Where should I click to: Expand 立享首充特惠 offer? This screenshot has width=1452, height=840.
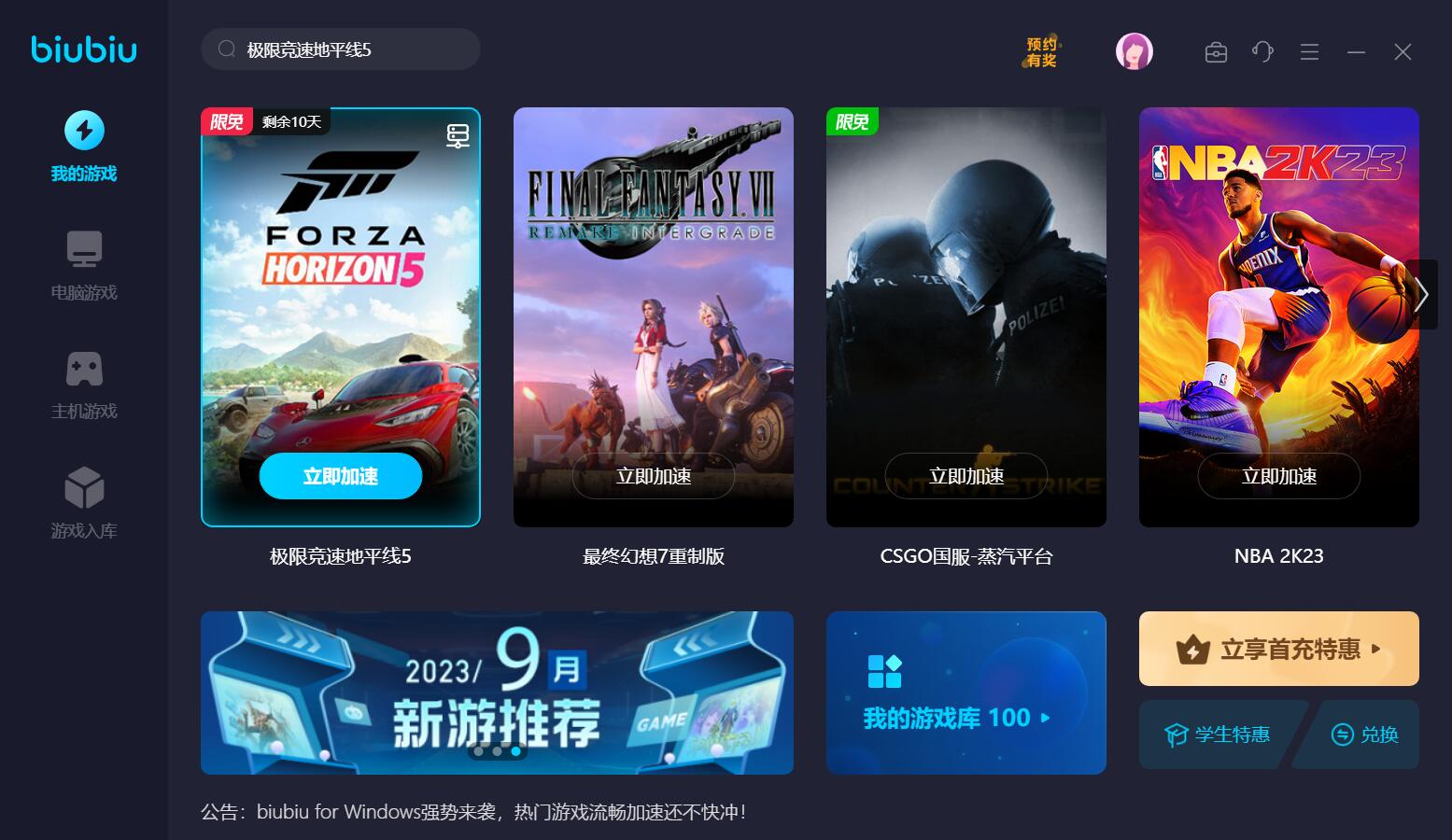pos(1279,649)
